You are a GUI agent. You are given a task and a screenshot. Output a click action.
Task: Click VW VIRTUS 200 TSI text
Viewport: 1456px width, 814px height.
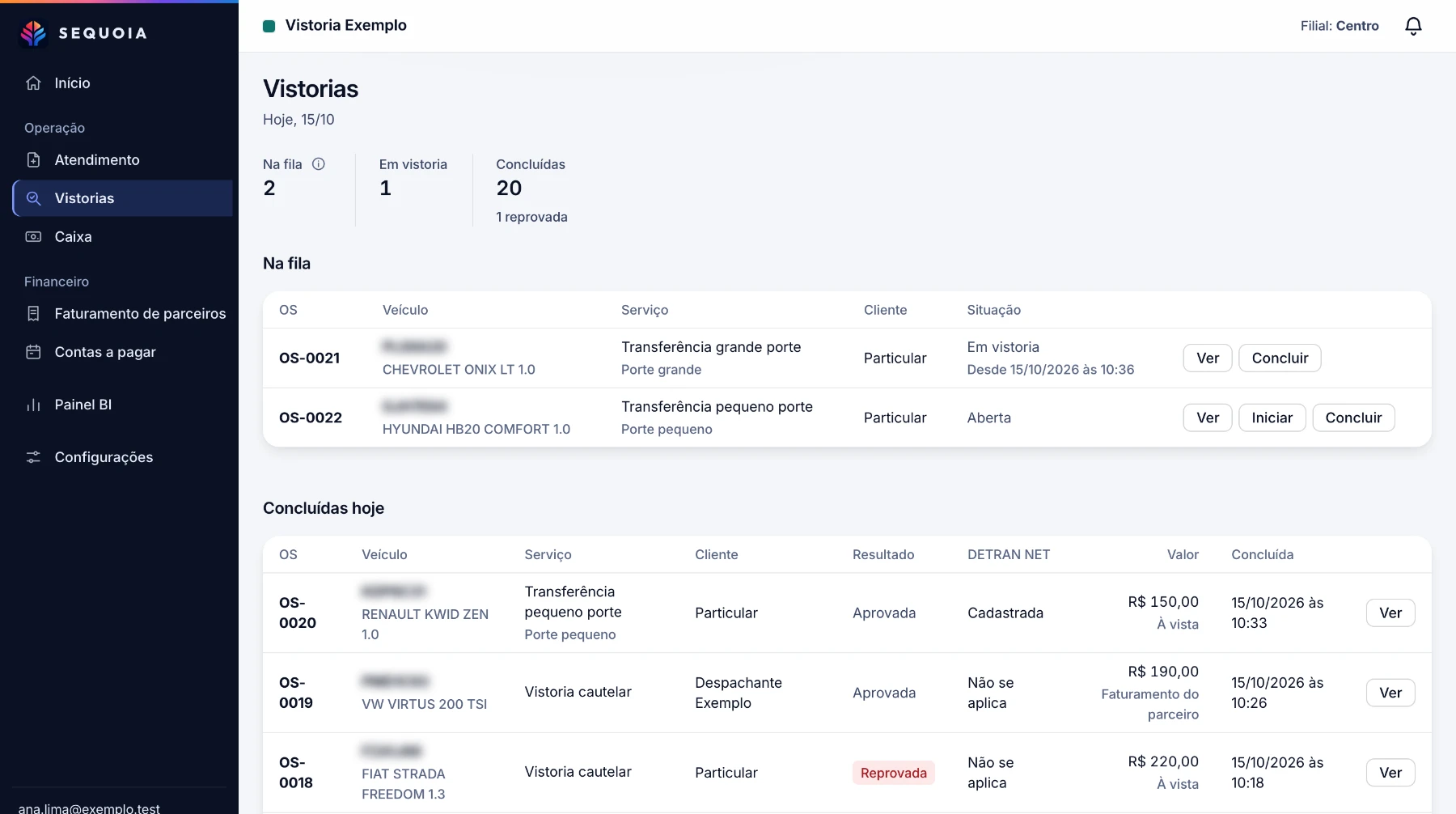tap(425, 704)
